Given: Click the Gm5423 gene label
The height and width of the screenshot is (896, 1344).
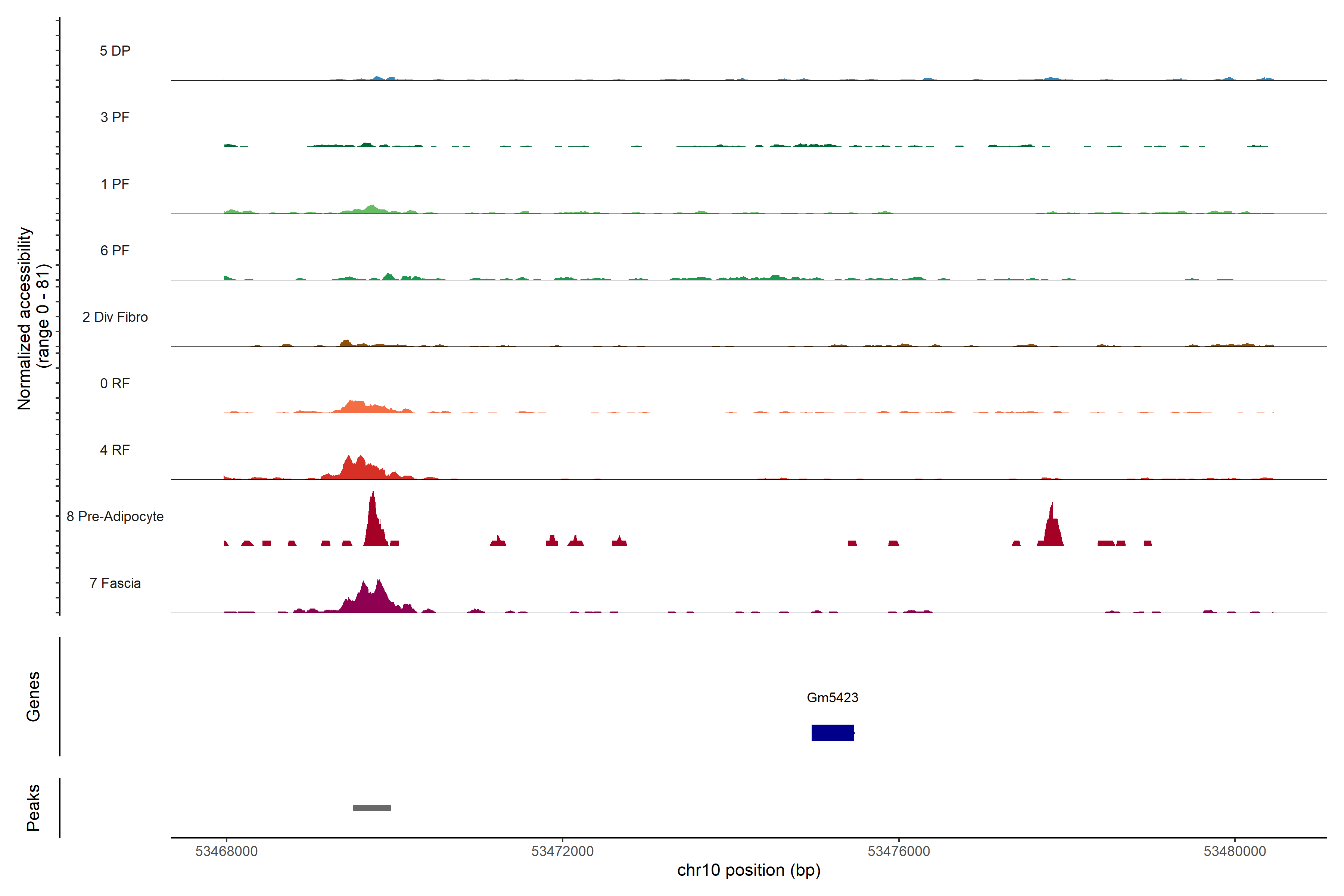Looking at the screenshot, I should 832,698.
